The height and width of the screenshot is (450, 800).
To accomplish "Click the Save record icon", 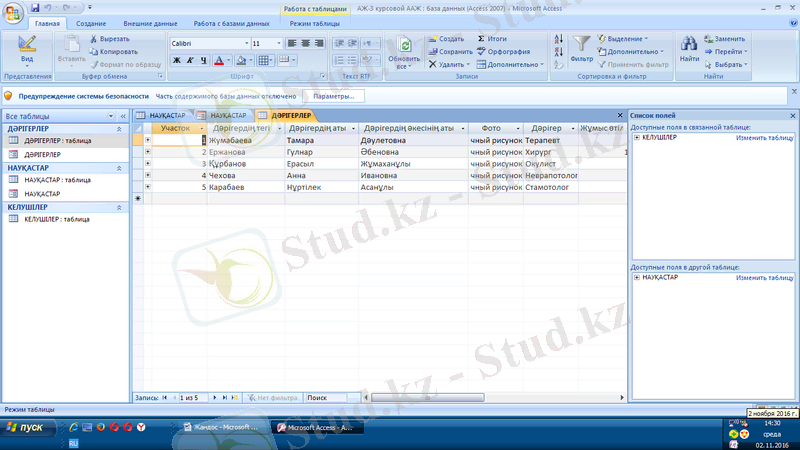I will click(432, 51).
